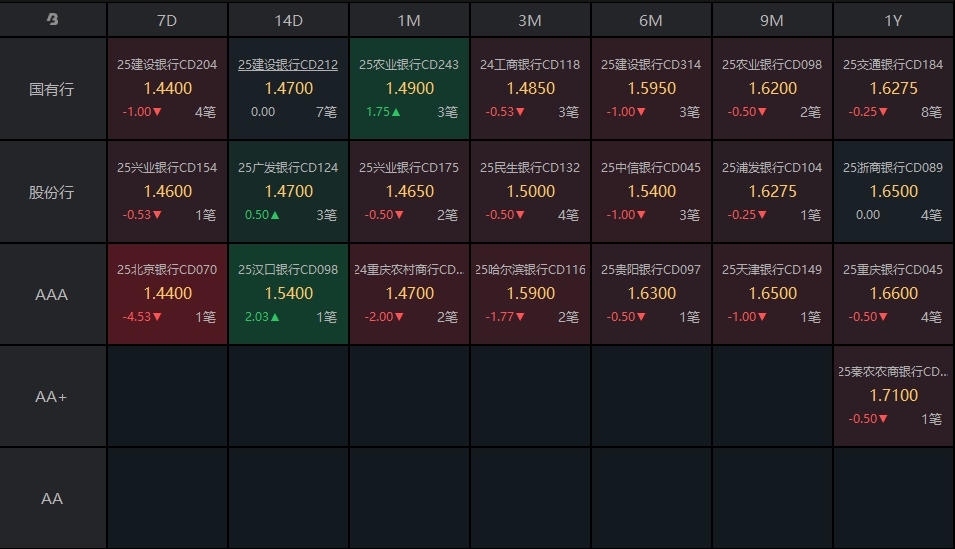Select the 25秦农农商银行 CD cell at 1.7100
Image resolution: width=955 pixels, height=549 pixels.
point(893,396)
